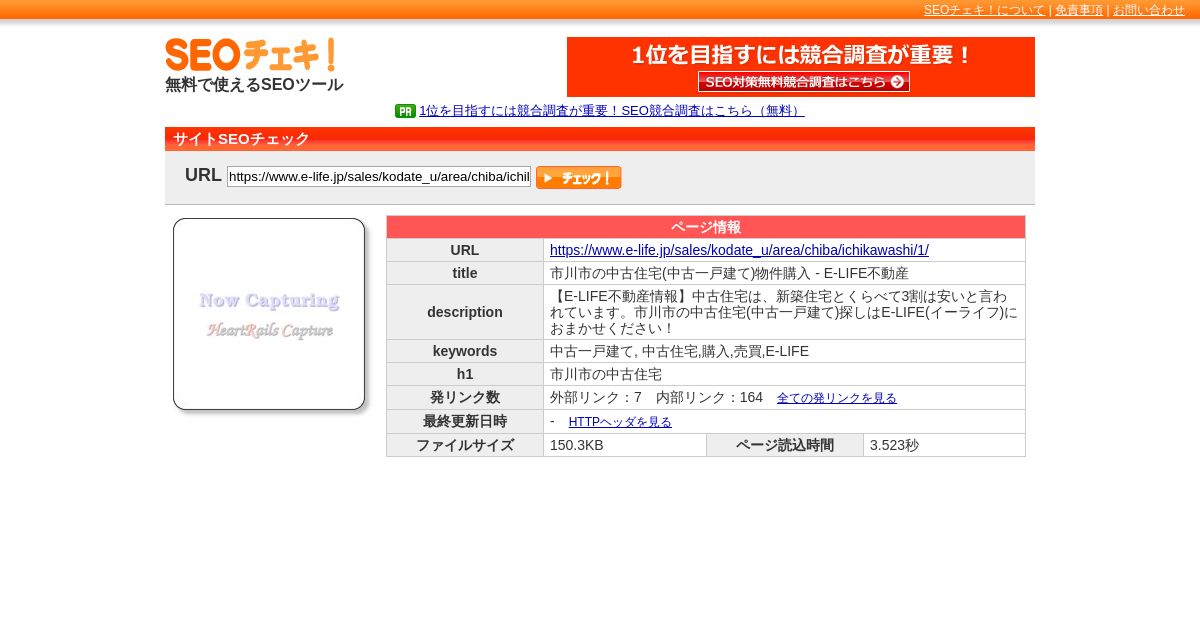Screen dimensions: 1200x630
Task: Click the 最終更新日時 row label
Action: pos(465,421)
